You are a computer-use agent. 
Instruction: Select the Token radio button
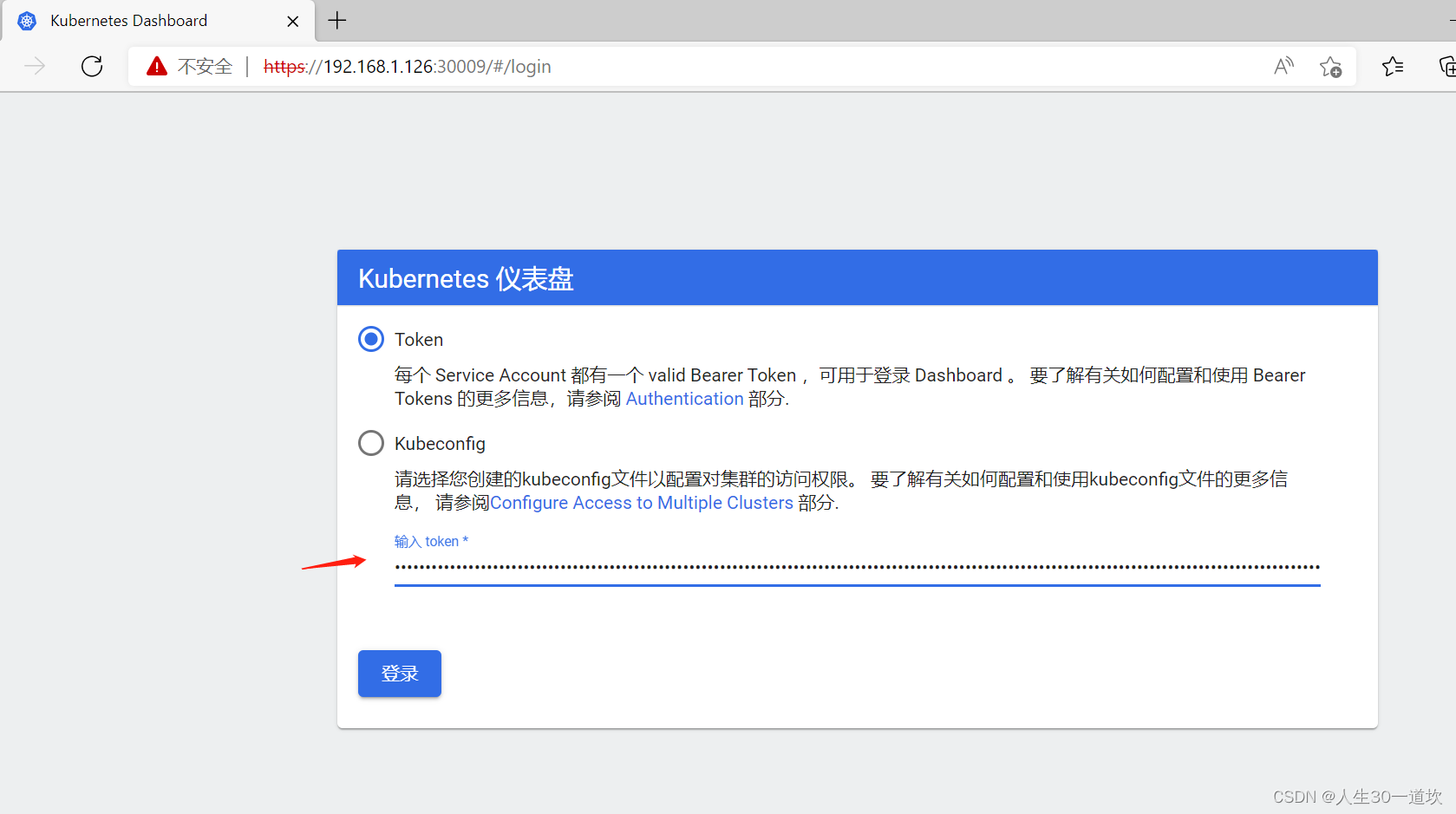[371, 339]
